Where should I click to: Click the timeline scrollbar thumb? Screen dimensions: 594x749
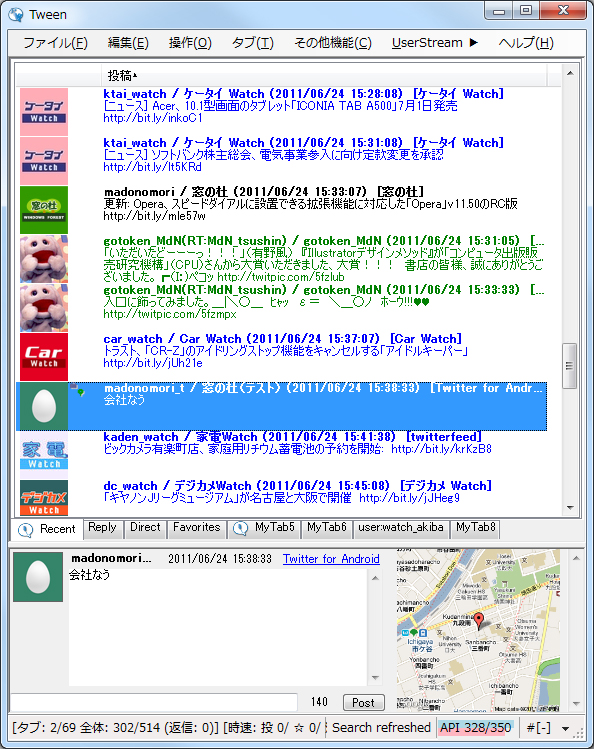569,366
